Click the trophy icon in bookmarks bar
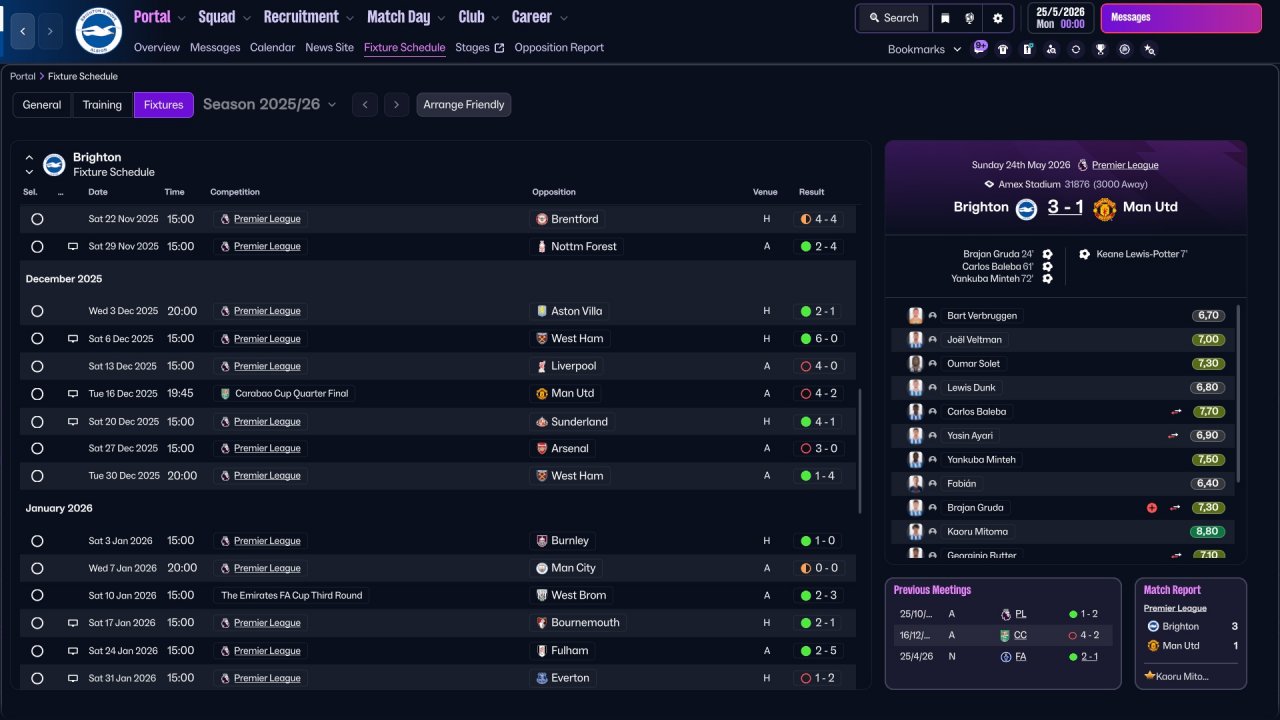The width and height of the screenshot is (1280, 720). pyautogui.click(x=1100, y=49)
